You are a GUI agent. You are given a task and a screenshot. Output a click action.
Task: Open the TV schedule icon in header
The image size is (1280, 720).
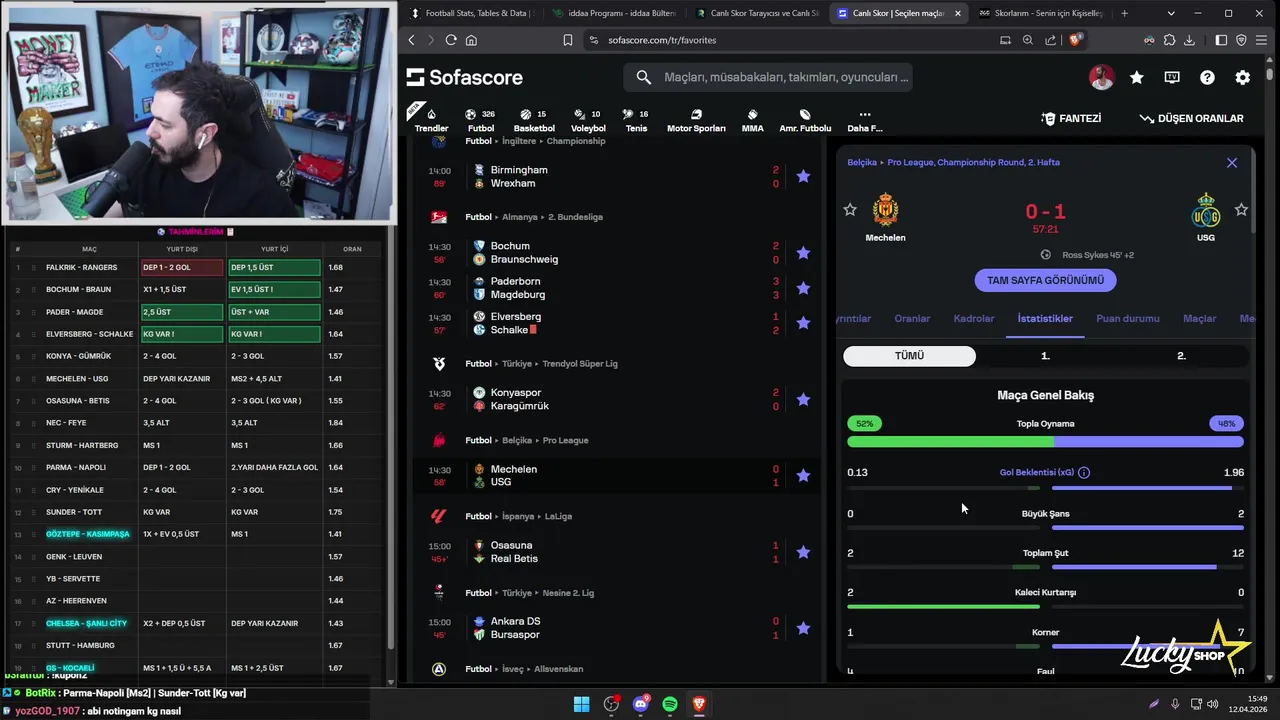pos(1172,77)
